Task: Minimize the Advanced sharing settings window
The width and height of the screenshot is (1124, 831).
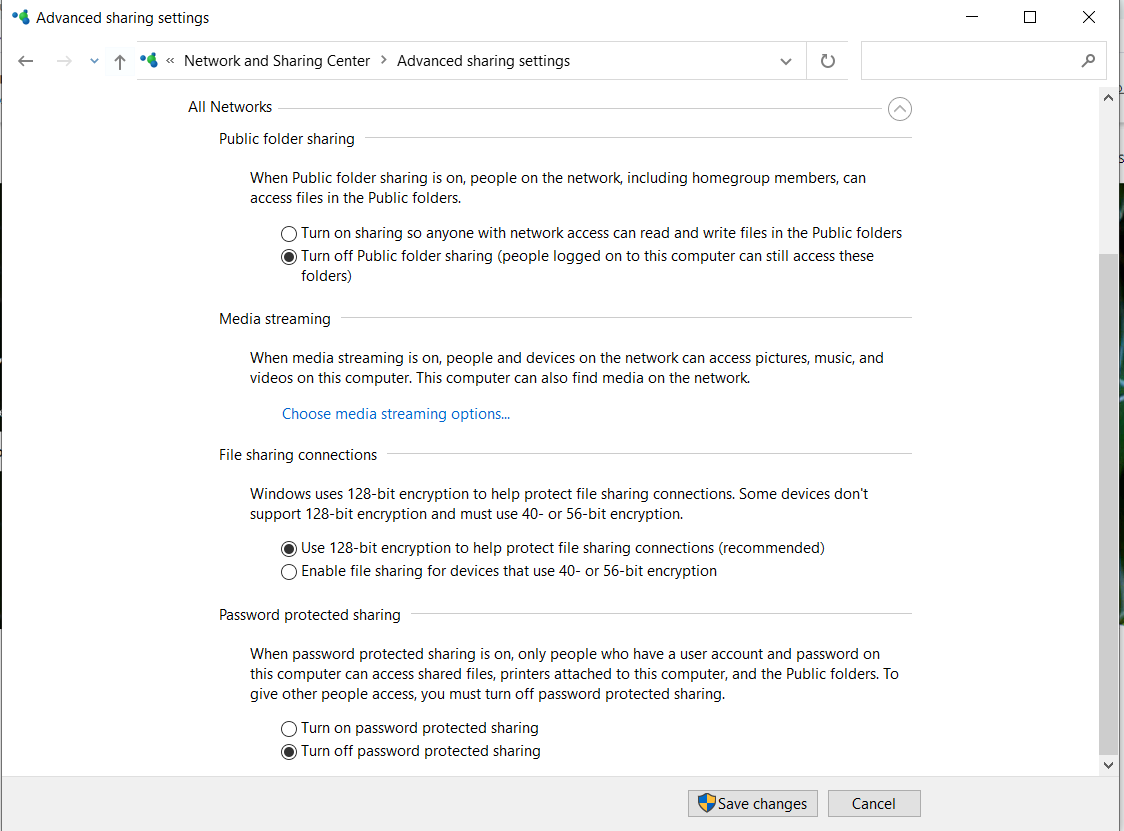Action: tap(972, 17)
